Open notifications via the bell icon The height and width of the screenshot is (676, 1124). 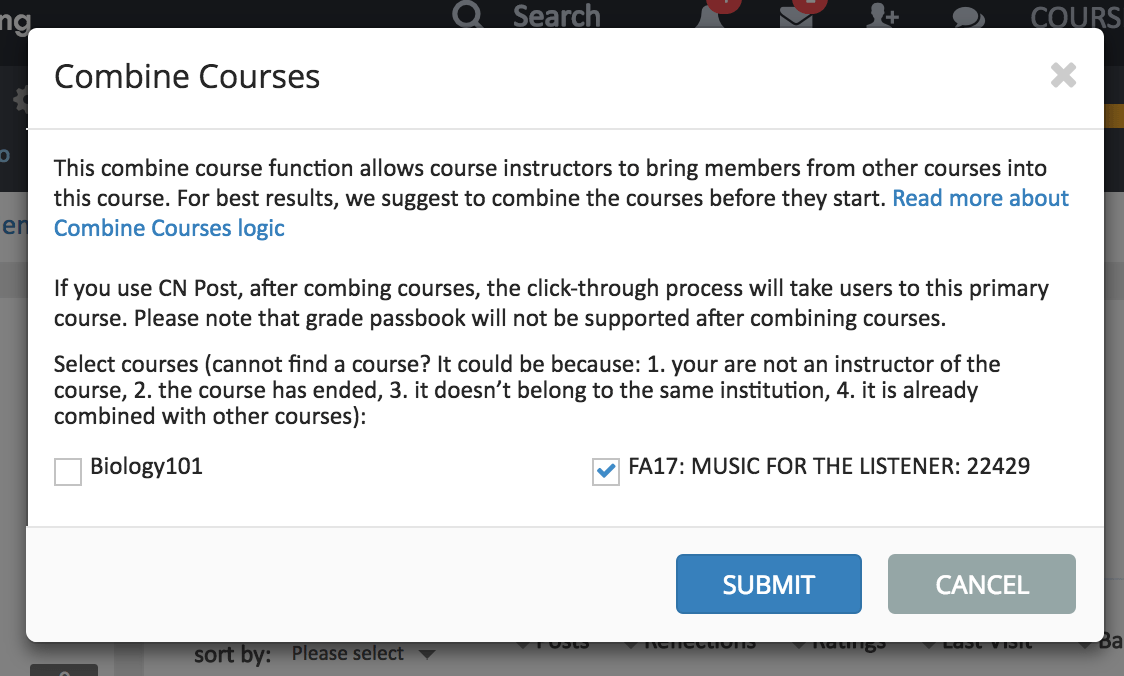pos(709,16)
